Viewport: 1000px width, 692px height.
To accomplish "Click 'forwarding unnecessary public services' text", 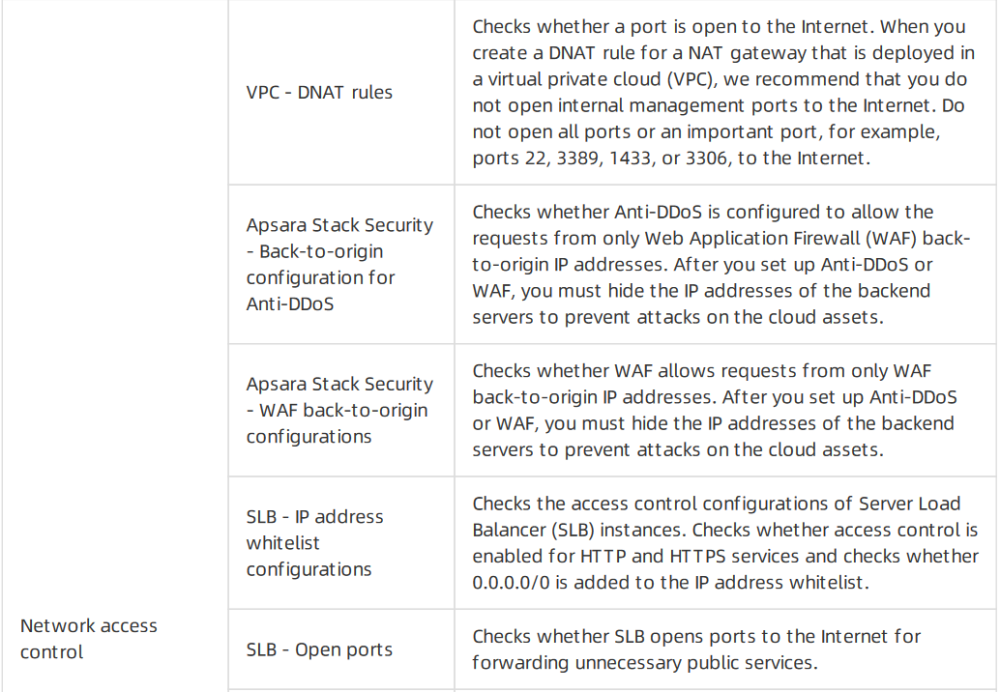I will 645,663.
